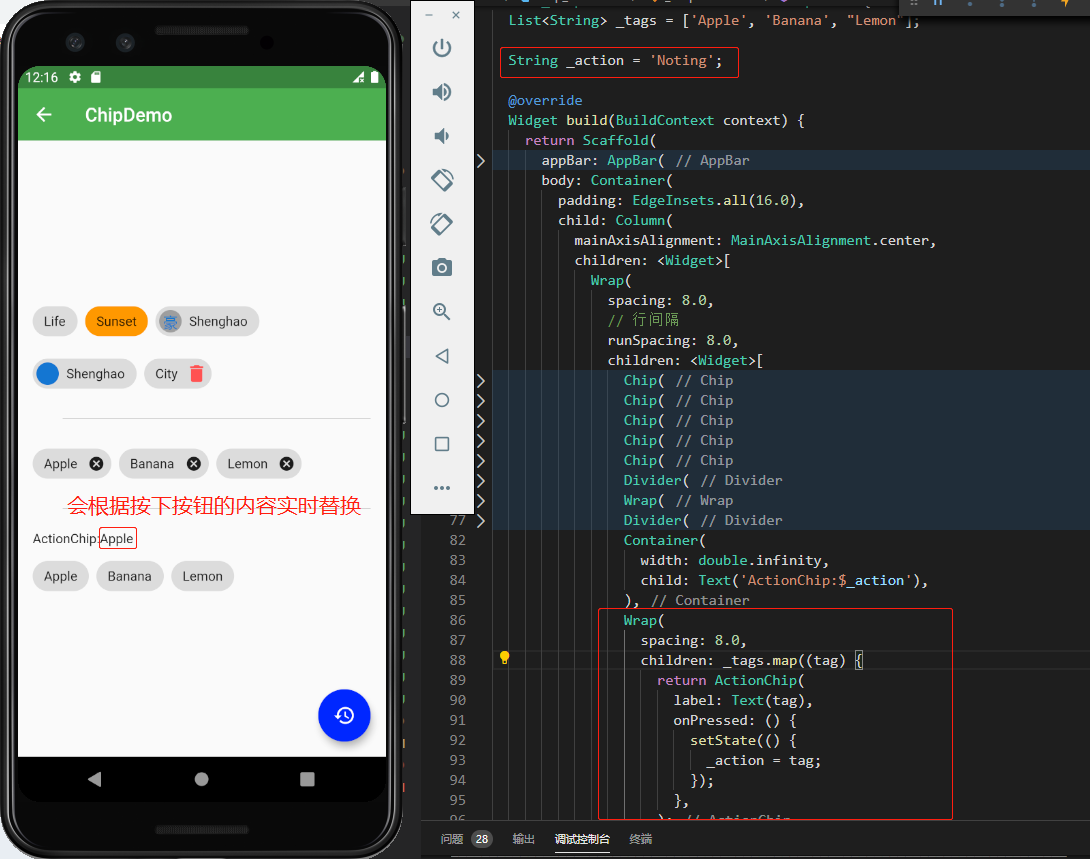Open the emulator extended controls (three dots)

click(442, 488)
